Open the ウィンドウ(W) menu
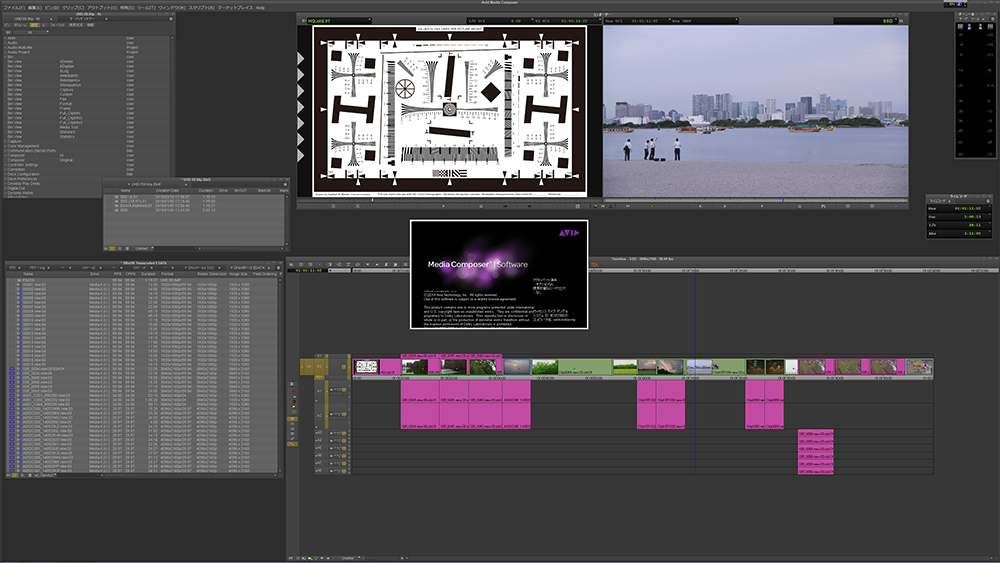The width and height of the screenshot is (1000, 563). 172,8
